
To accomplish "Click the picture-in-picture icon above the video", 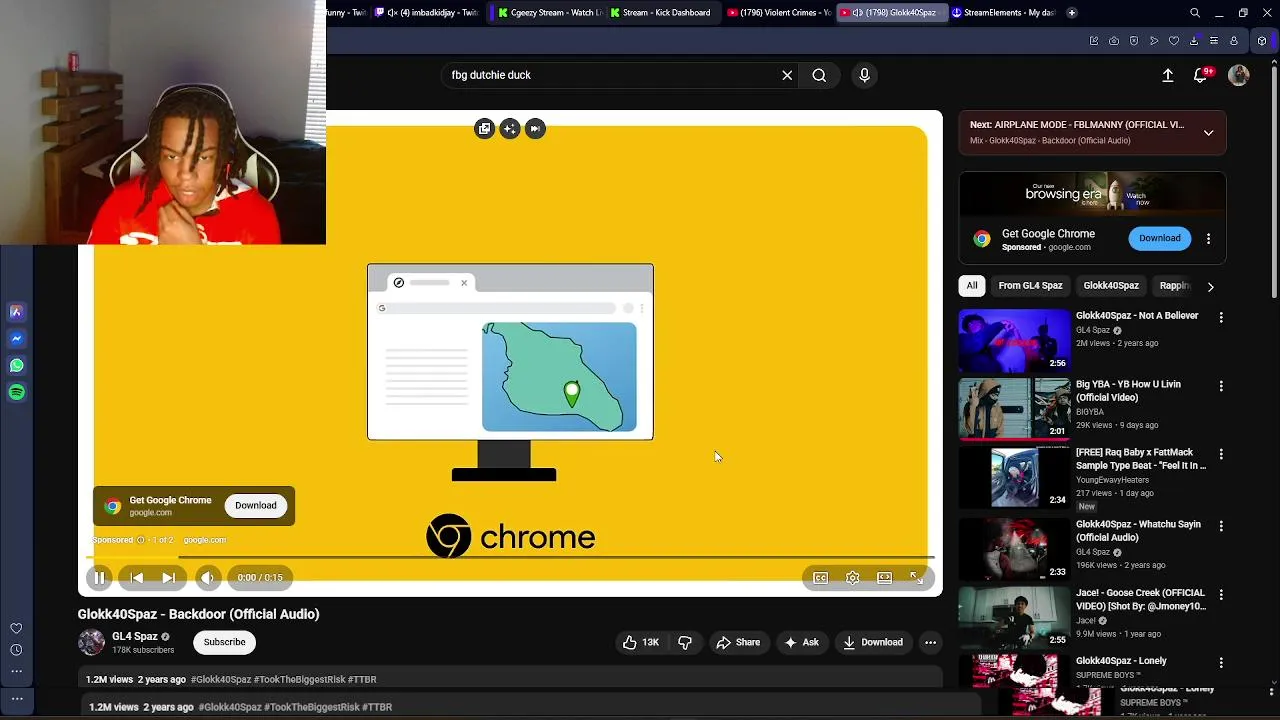I will click(x=485, y=129).
